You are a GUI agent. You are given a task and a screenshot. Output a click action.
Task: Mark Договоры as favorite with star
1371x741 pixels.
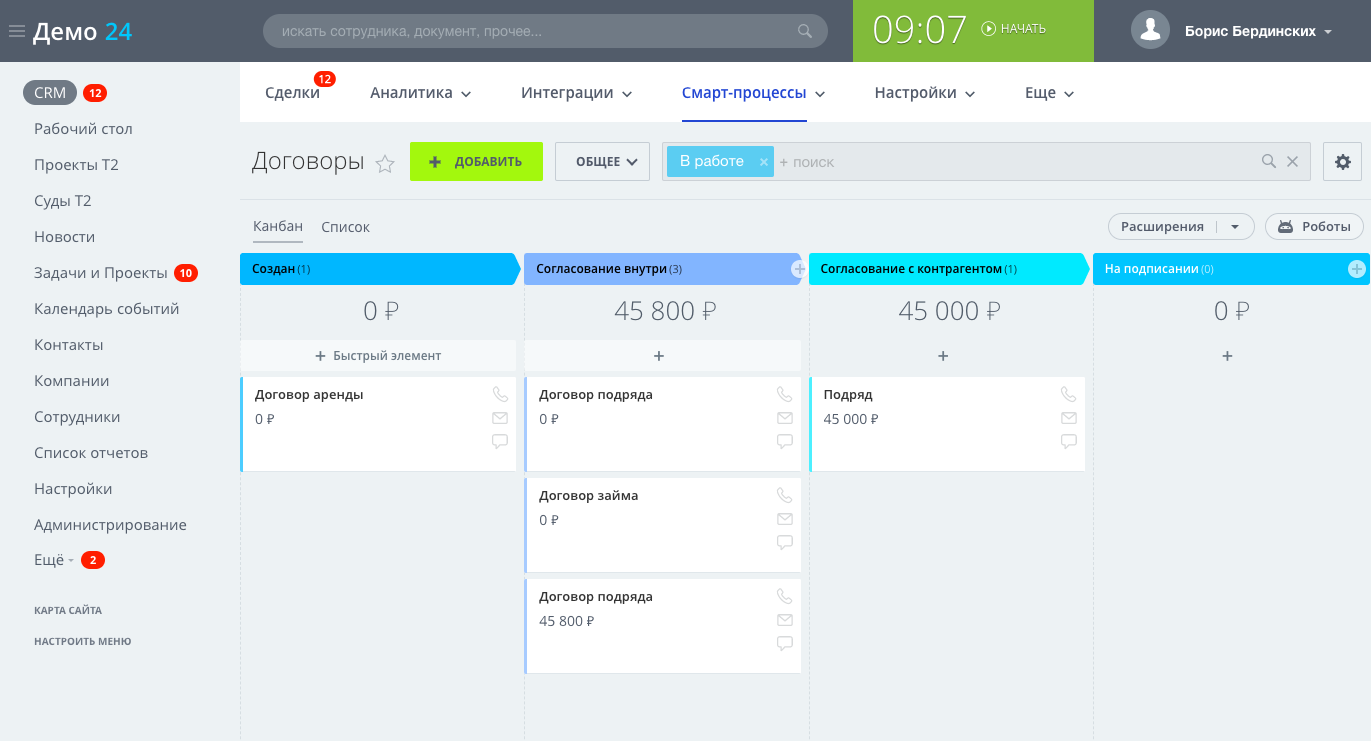[385, 164]
